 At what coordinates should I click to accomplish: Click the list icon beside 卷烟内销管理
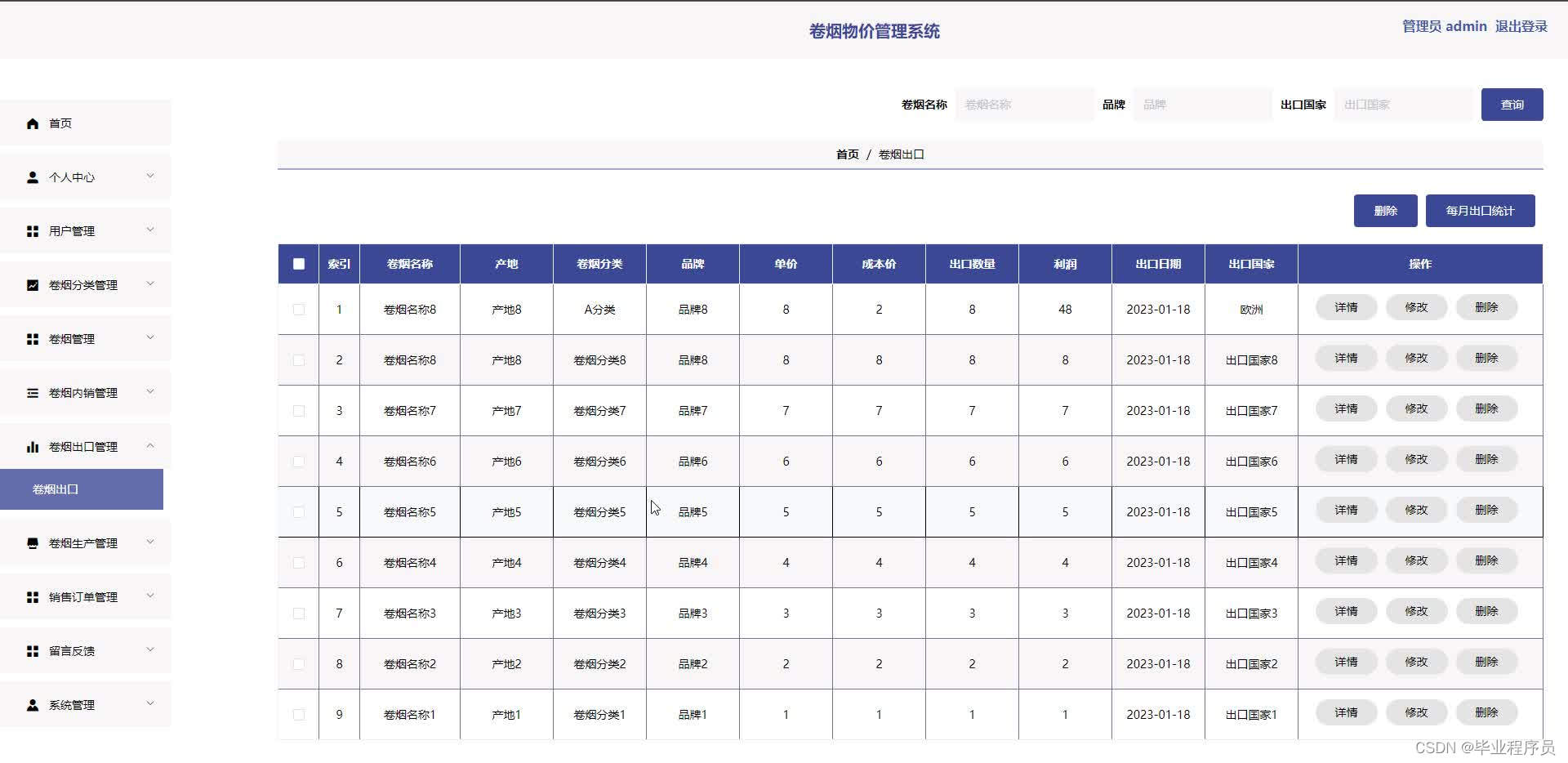33,393
